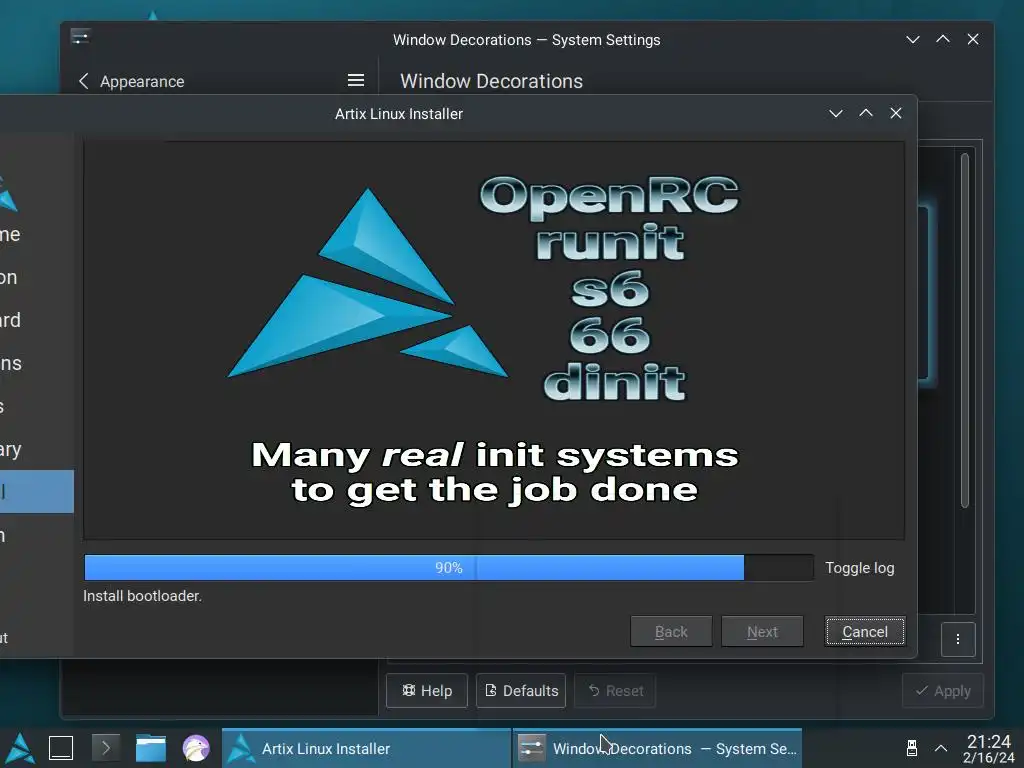Image resolution: width=1024 pixels, height=768 pixels.
Task: Click the 90% installation progress bar
Action: pyautogui.click(x=449, y=568)
